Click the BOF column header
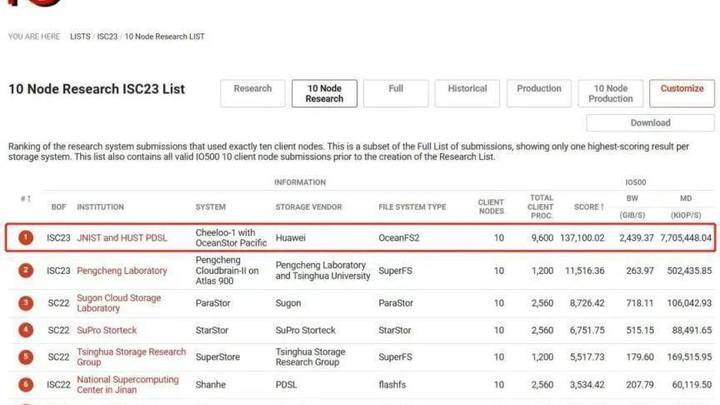The height and width of the screenshot is (405, 720). [58, 207]
